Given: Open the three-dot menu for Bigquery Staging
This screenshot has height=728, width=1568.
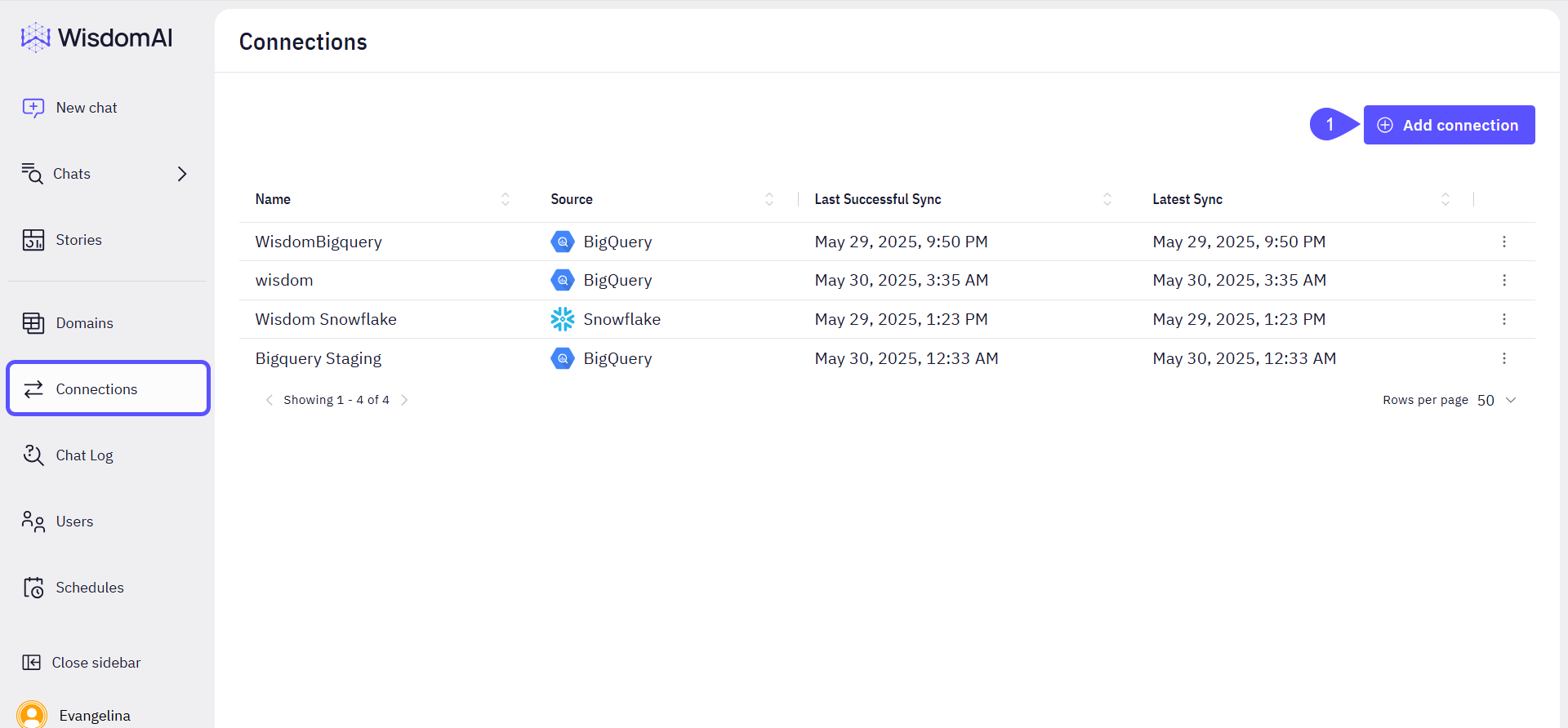Looking at the screenshot, I should (x=1504, y=358).
